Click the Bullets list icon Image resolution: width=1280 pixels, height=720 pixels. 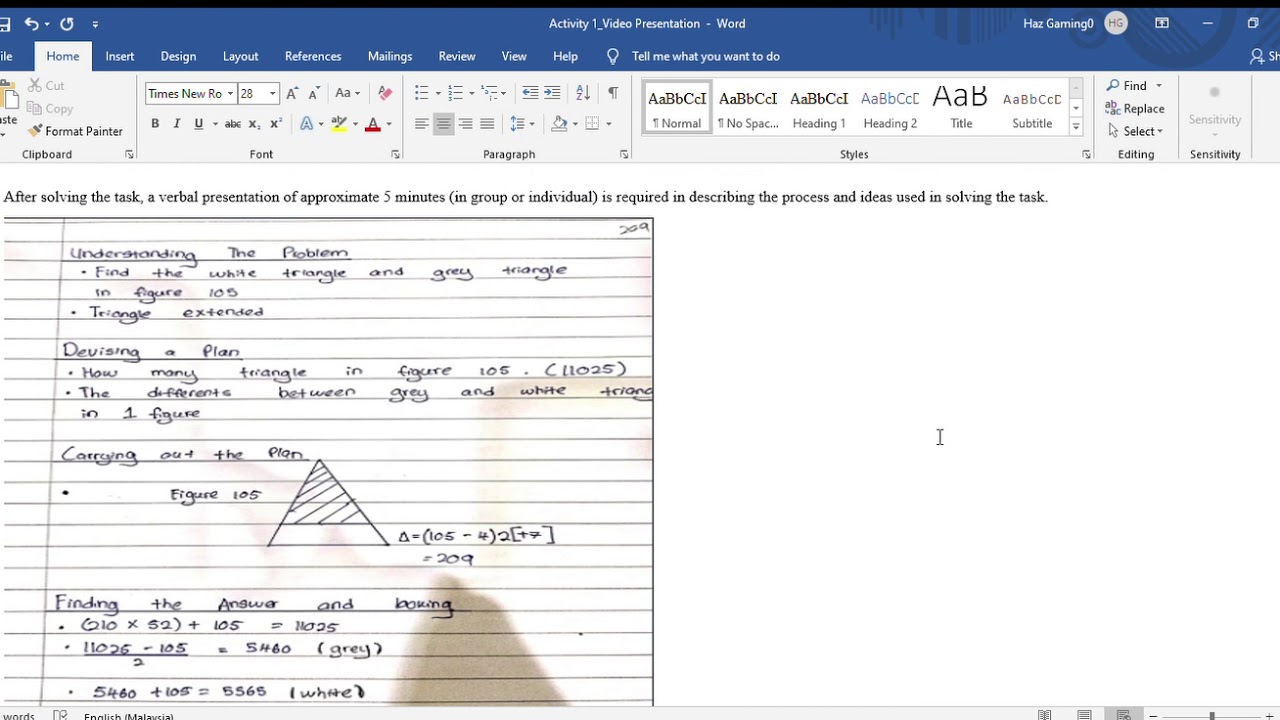[x=421, y=93]
